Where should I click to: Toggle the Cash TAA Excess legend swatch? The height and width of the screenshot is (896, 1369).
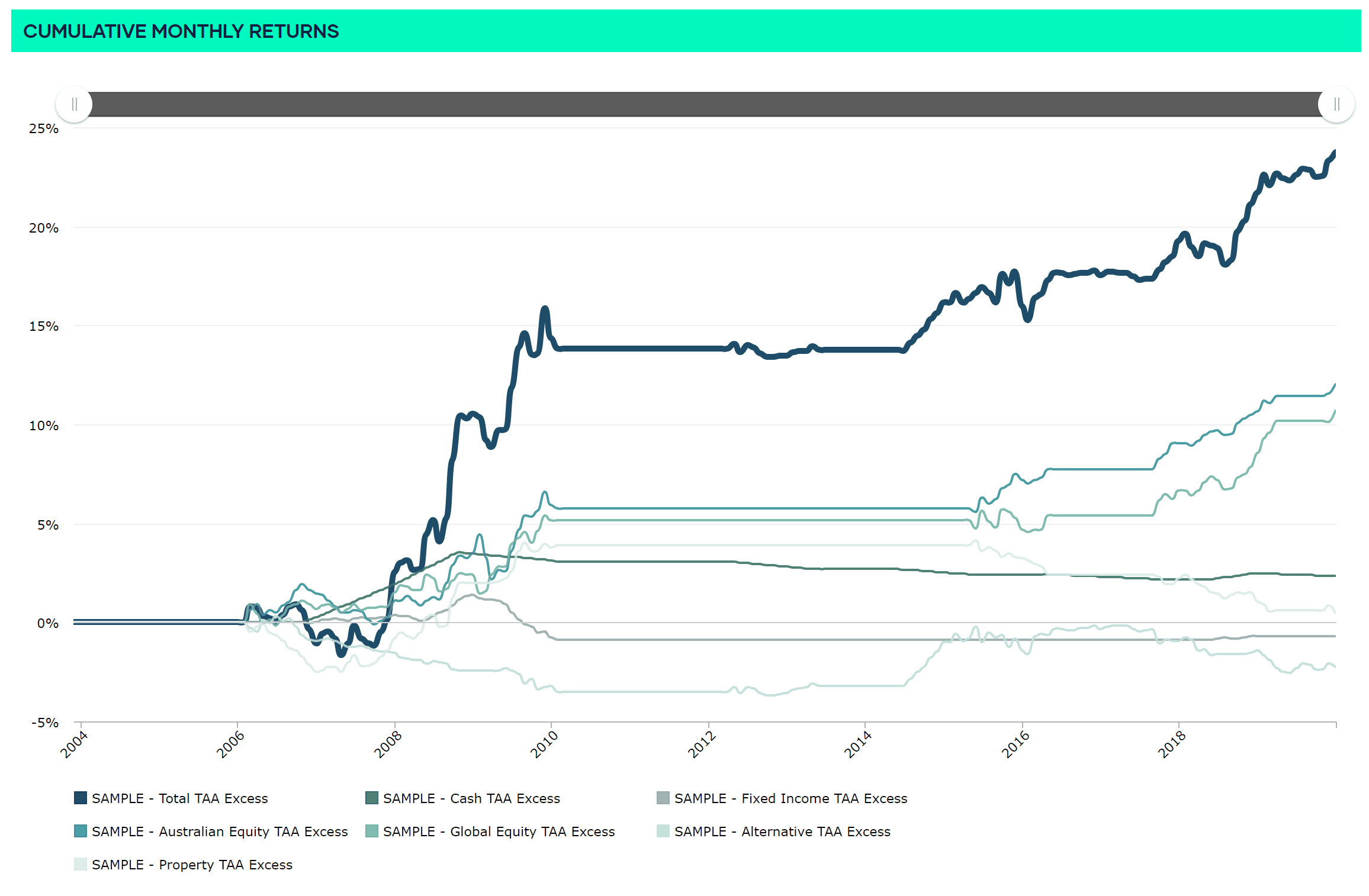pyautogui.click(x=372, y=798)
